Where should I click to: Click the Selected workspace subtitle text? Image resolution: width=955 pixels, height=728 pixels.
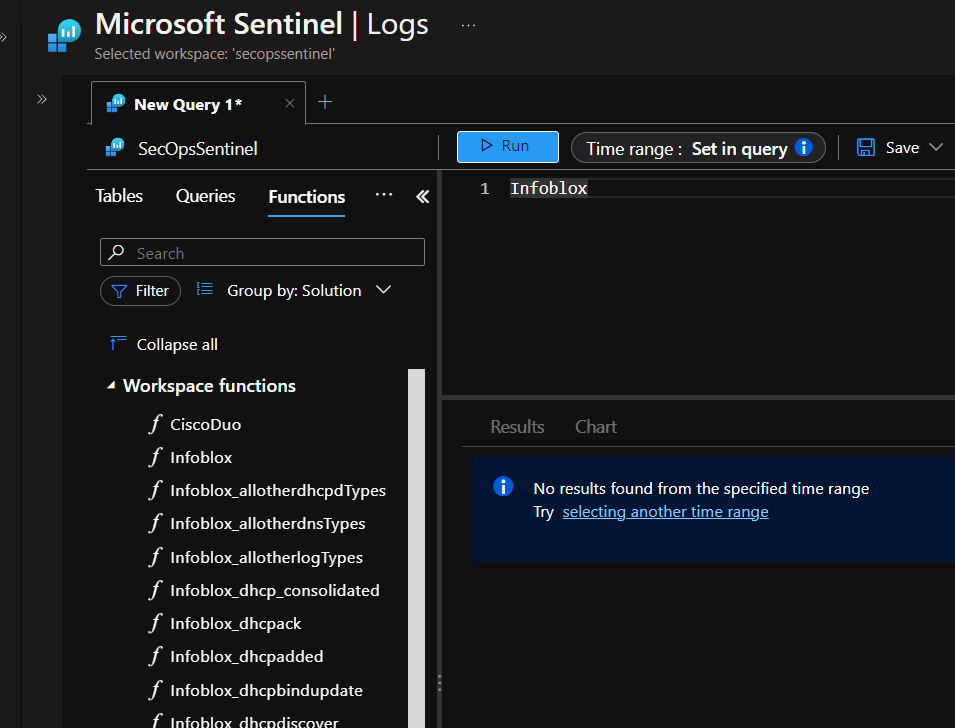(214, 54)
